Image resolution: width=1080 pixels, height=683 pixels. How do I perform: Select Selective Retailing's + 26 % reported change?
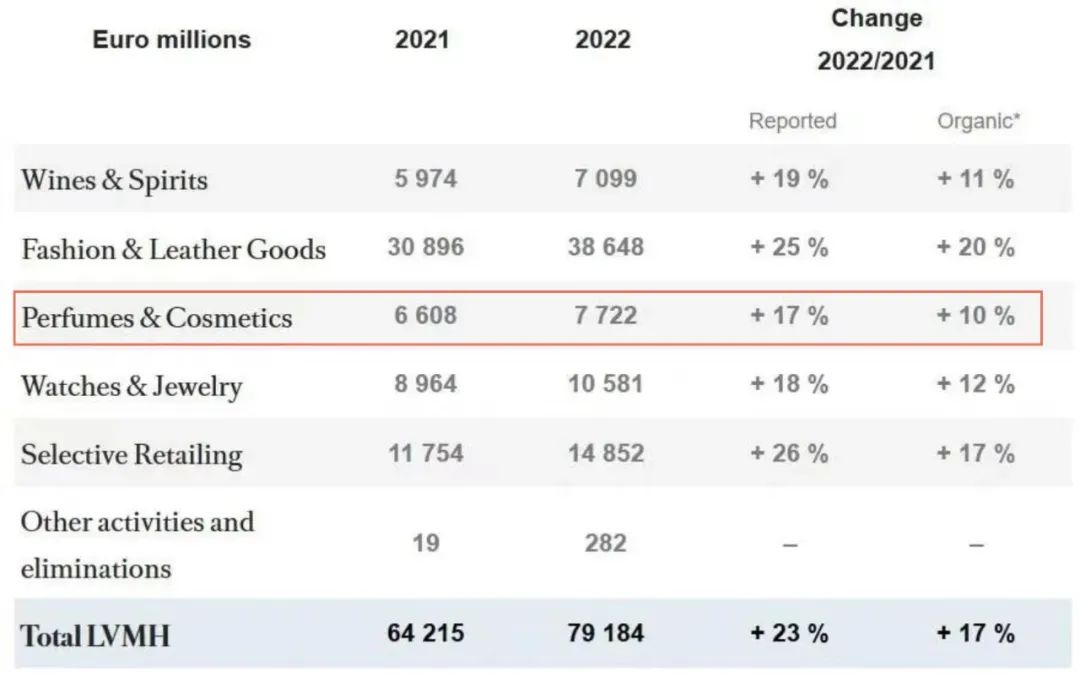click(789, 453)
